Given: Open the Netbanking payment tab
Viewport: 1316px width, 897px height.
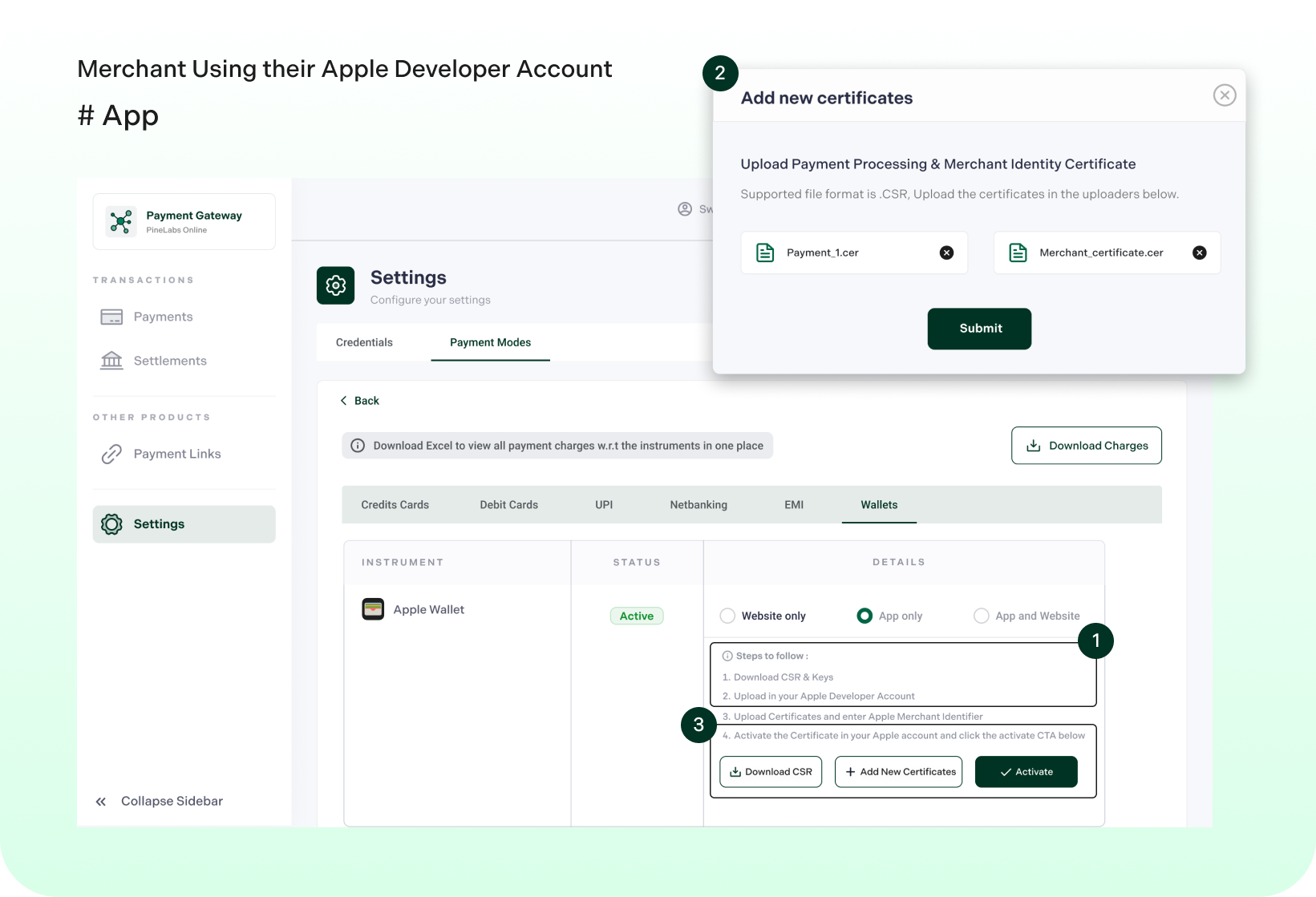Looking at the screenshot, I should (x=698, y=505).
